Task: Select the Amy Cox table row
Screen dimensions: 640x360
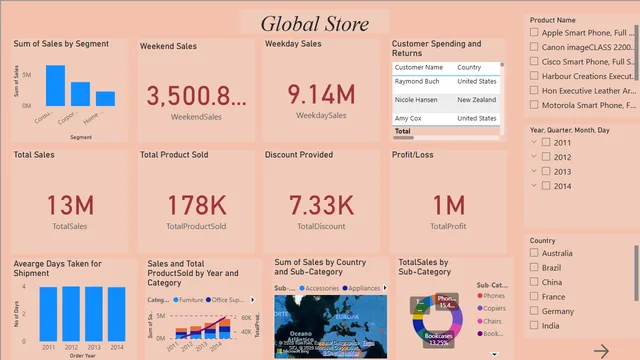Action: click(446, 119)
